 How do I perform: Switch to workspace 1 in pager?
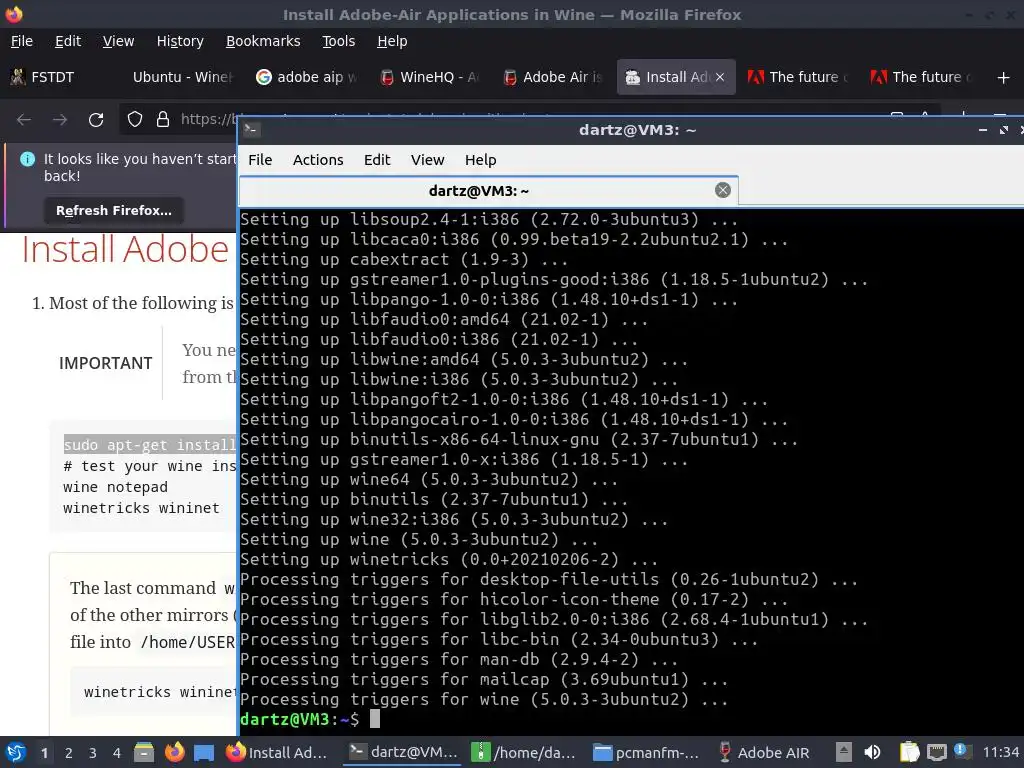(44, 753)
